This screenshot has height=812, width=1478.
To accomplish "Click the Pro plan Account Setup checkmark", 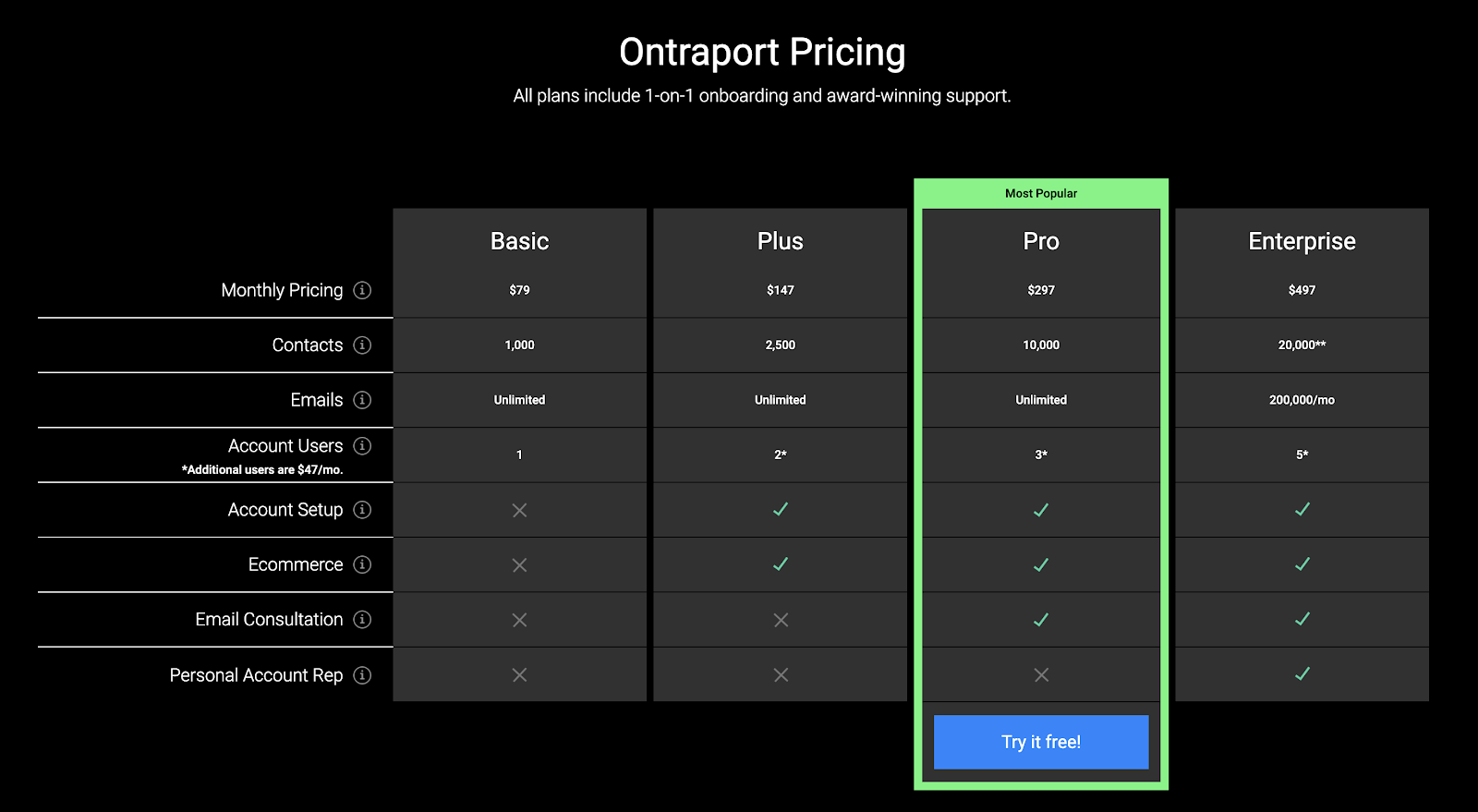I will tap(1041, 510).
